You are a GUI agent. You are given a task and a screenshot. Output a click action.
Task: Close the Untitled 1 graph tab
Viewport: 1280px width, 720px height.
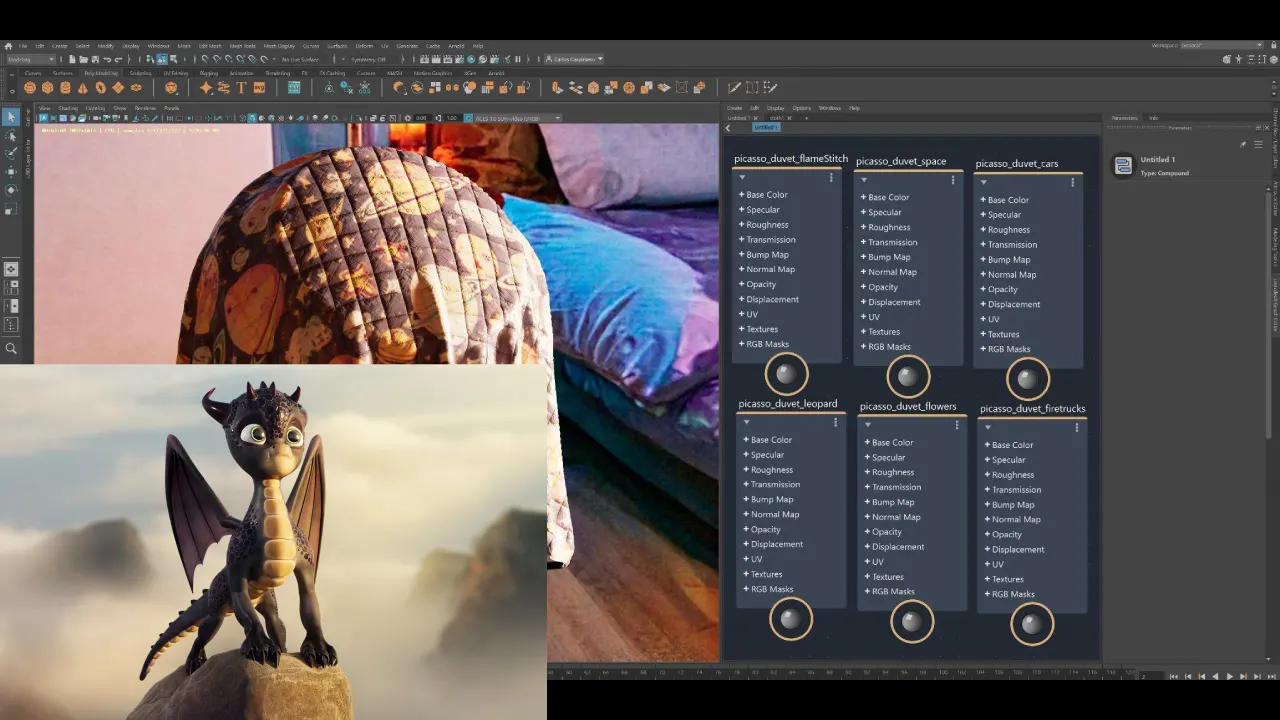[757, 118]
